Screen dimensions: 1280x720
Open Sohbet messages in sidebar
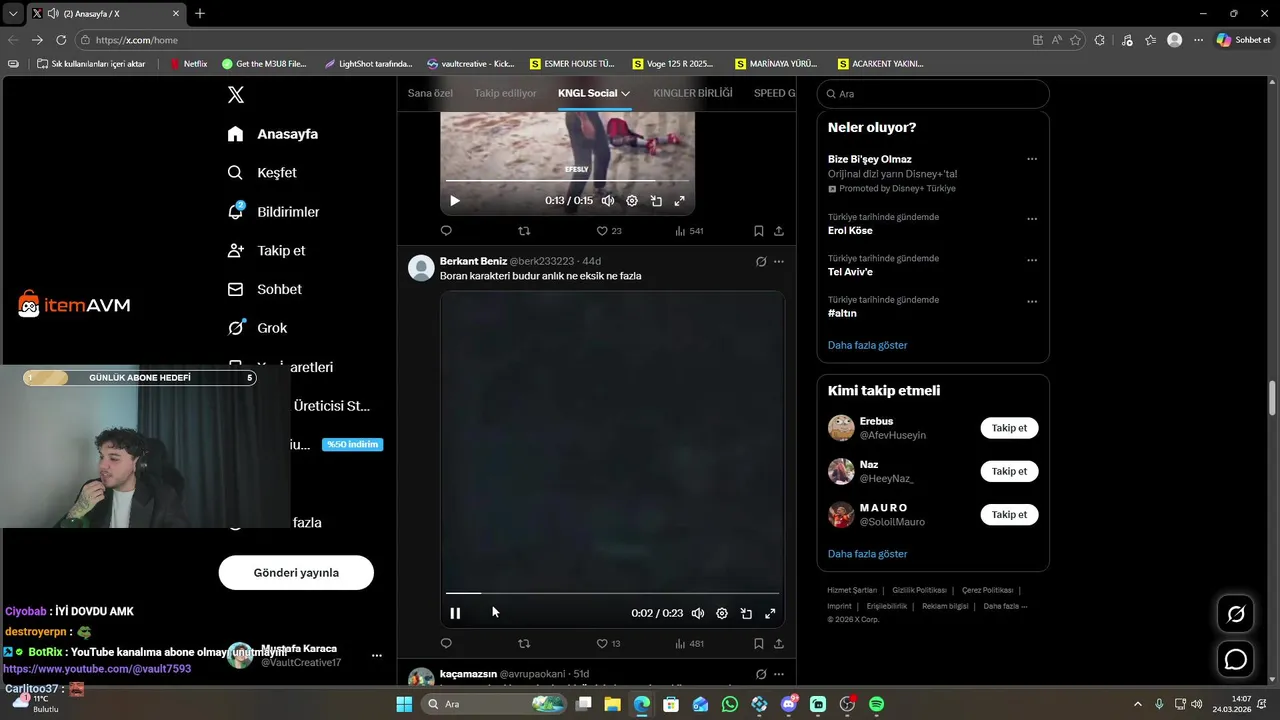264,289
